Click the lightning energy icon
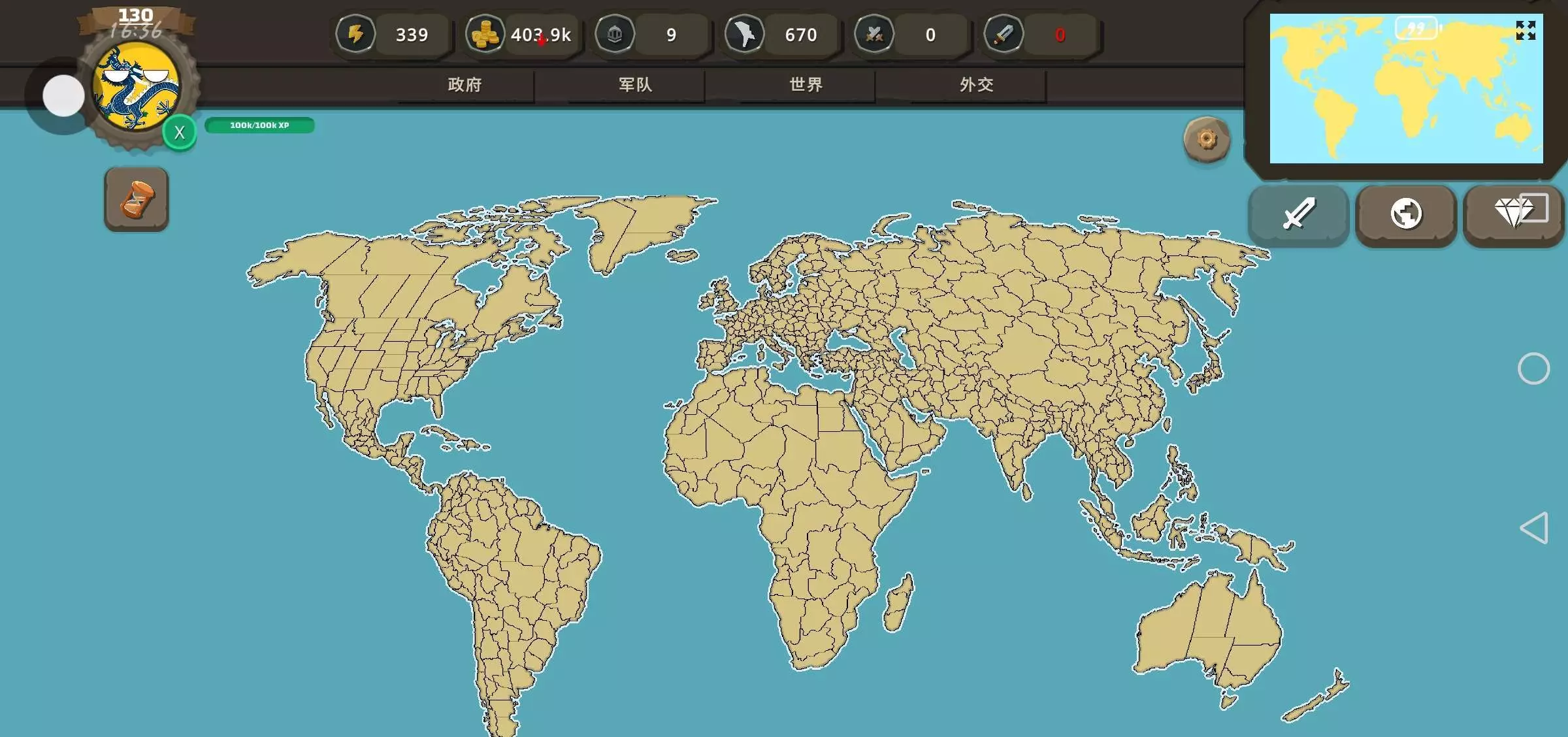 pyautogui.click(x=355, y=34)
